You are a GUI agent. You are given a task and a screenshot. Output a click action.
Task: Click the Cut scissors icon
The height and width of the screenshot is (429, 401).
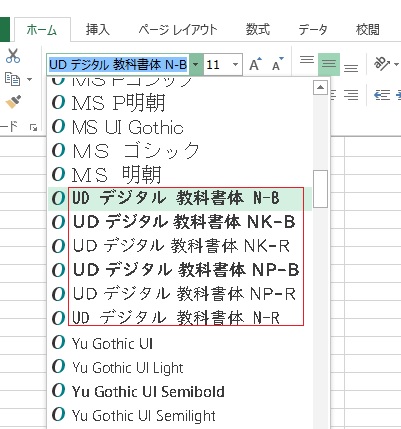point(13,56)
